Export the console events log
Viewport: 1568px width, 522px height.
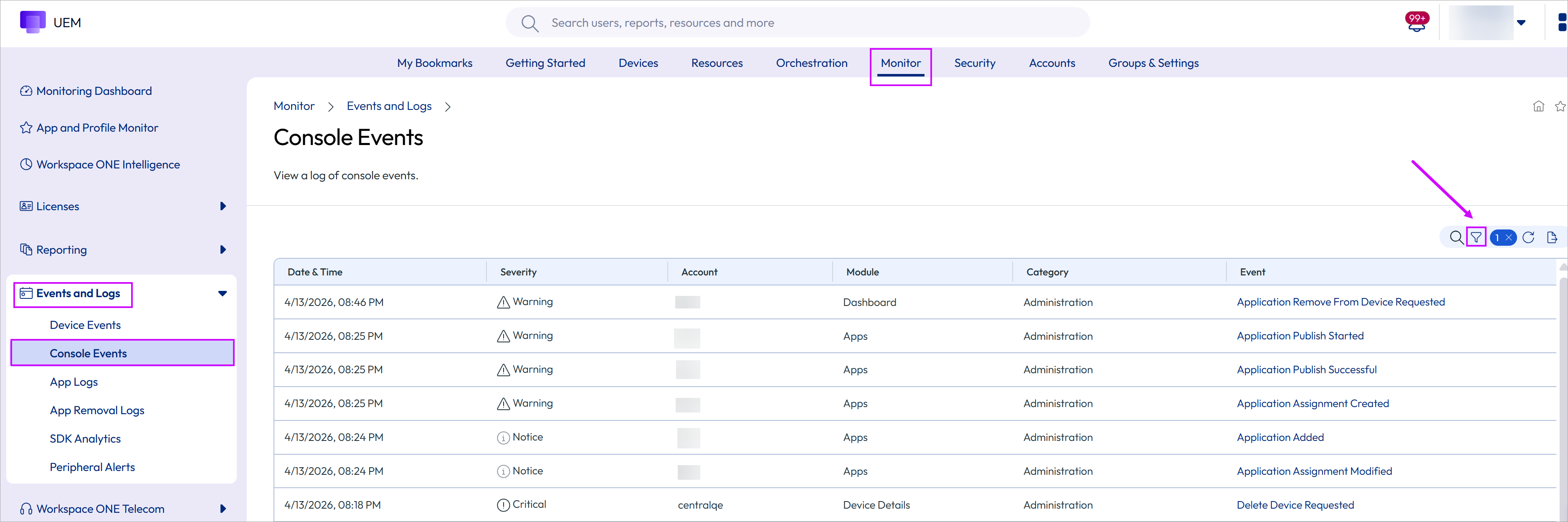(x=1552, y=237)
